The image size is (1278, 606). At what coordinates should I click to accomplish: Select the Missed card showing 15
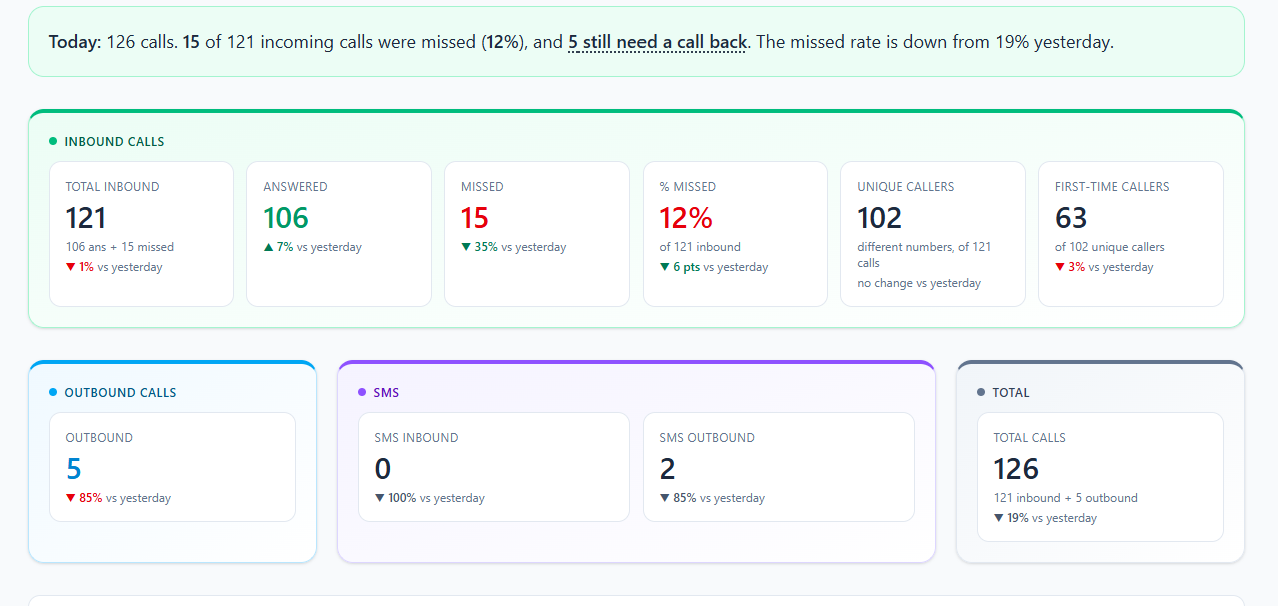point(537,234)
